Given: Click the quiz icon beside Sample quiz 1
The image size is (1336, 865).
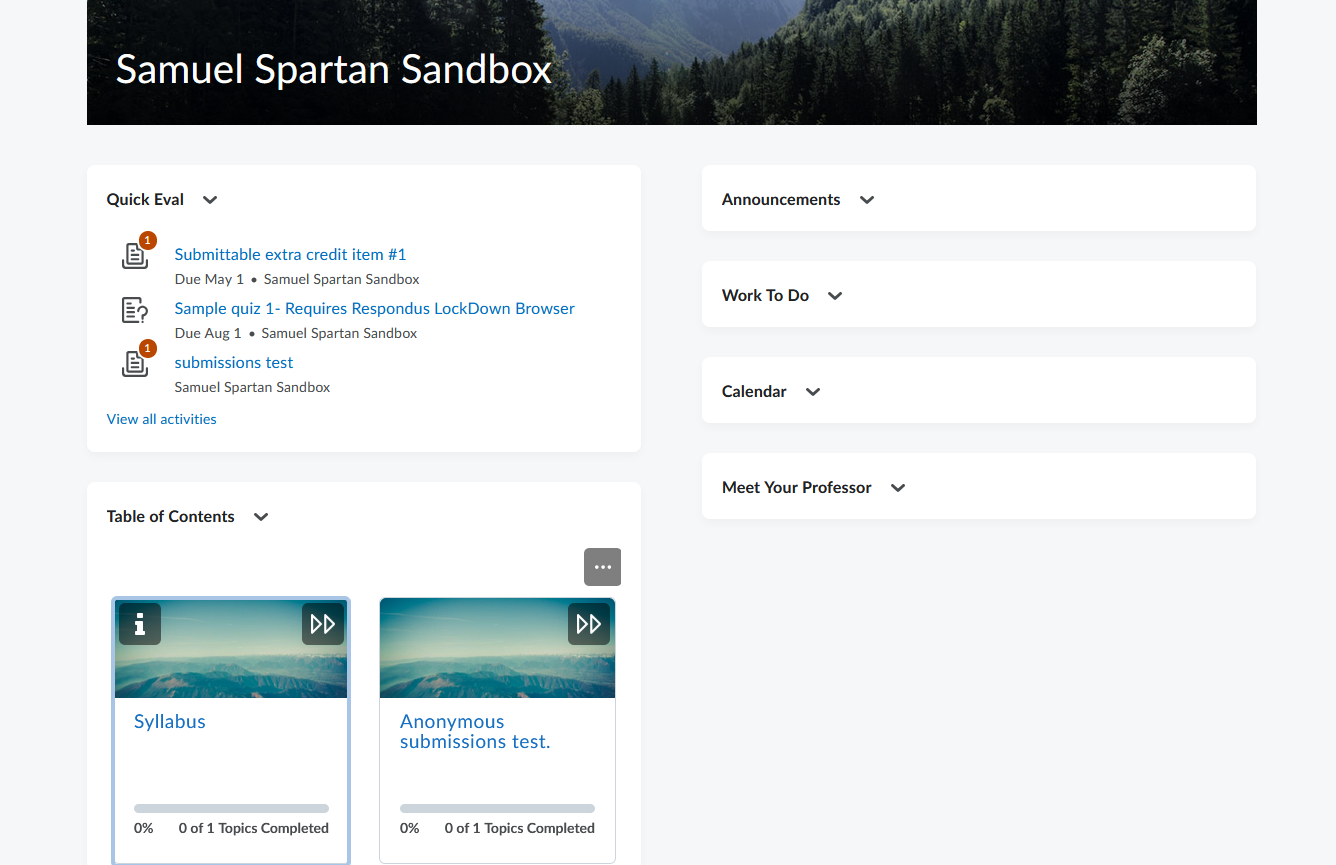Looking at the screenshot, I should coord(135,310).
